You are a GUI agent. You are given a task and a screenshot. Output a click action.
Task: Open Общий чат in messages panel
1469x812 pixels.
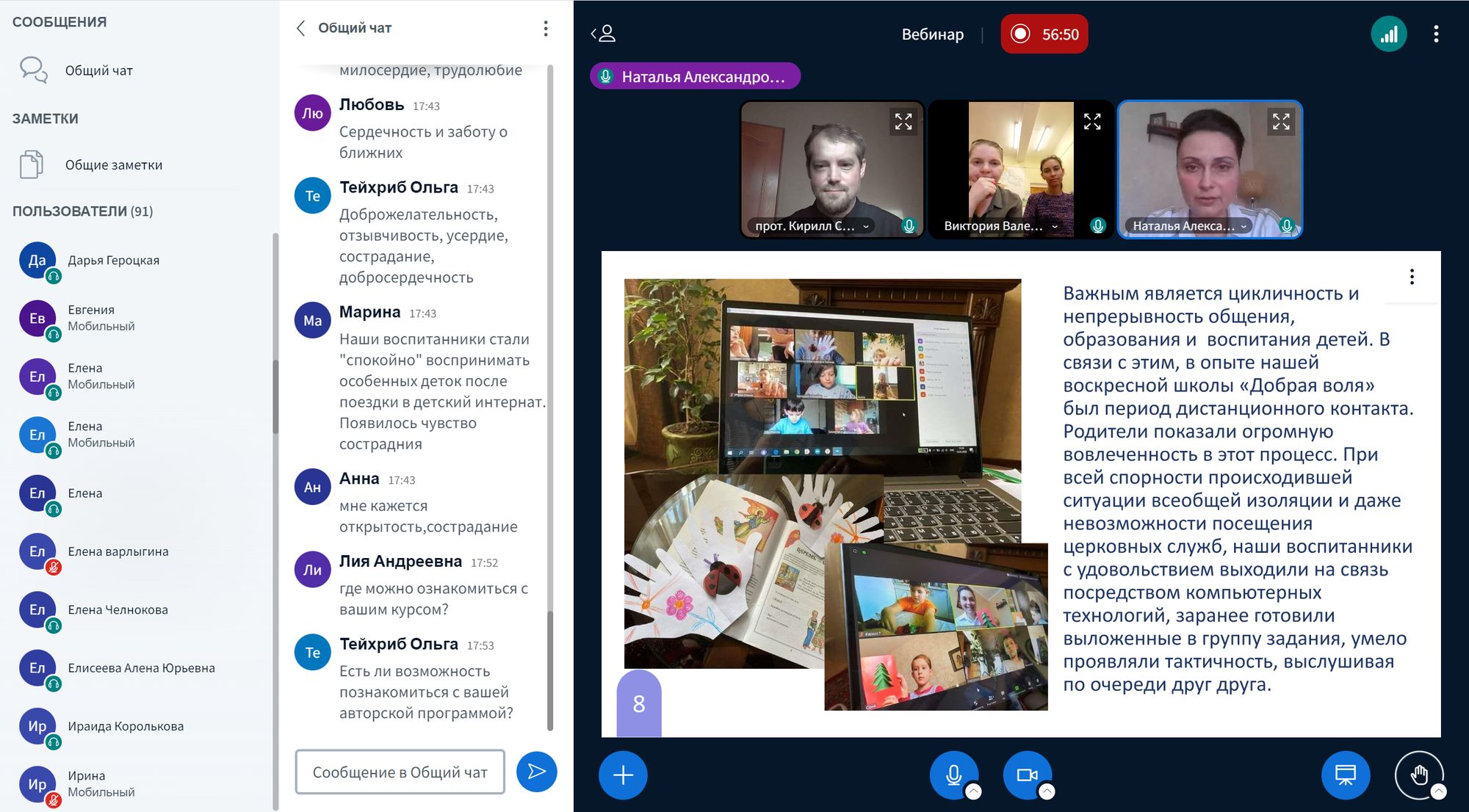(98, 70)
